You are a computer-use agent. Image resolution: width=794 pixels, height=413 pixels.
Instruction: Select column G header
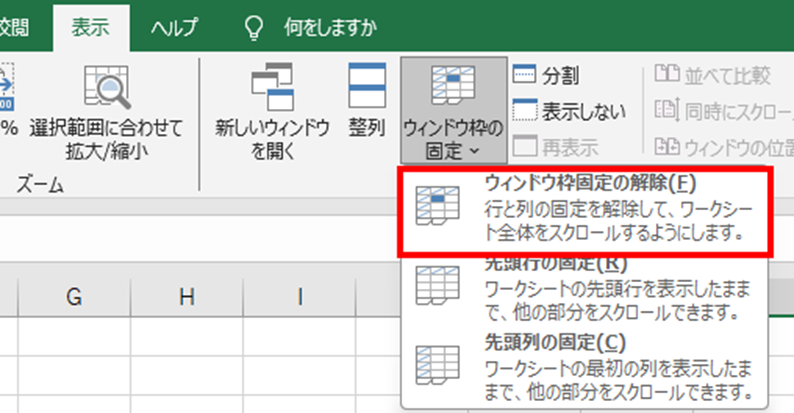(x=73, y=295)
